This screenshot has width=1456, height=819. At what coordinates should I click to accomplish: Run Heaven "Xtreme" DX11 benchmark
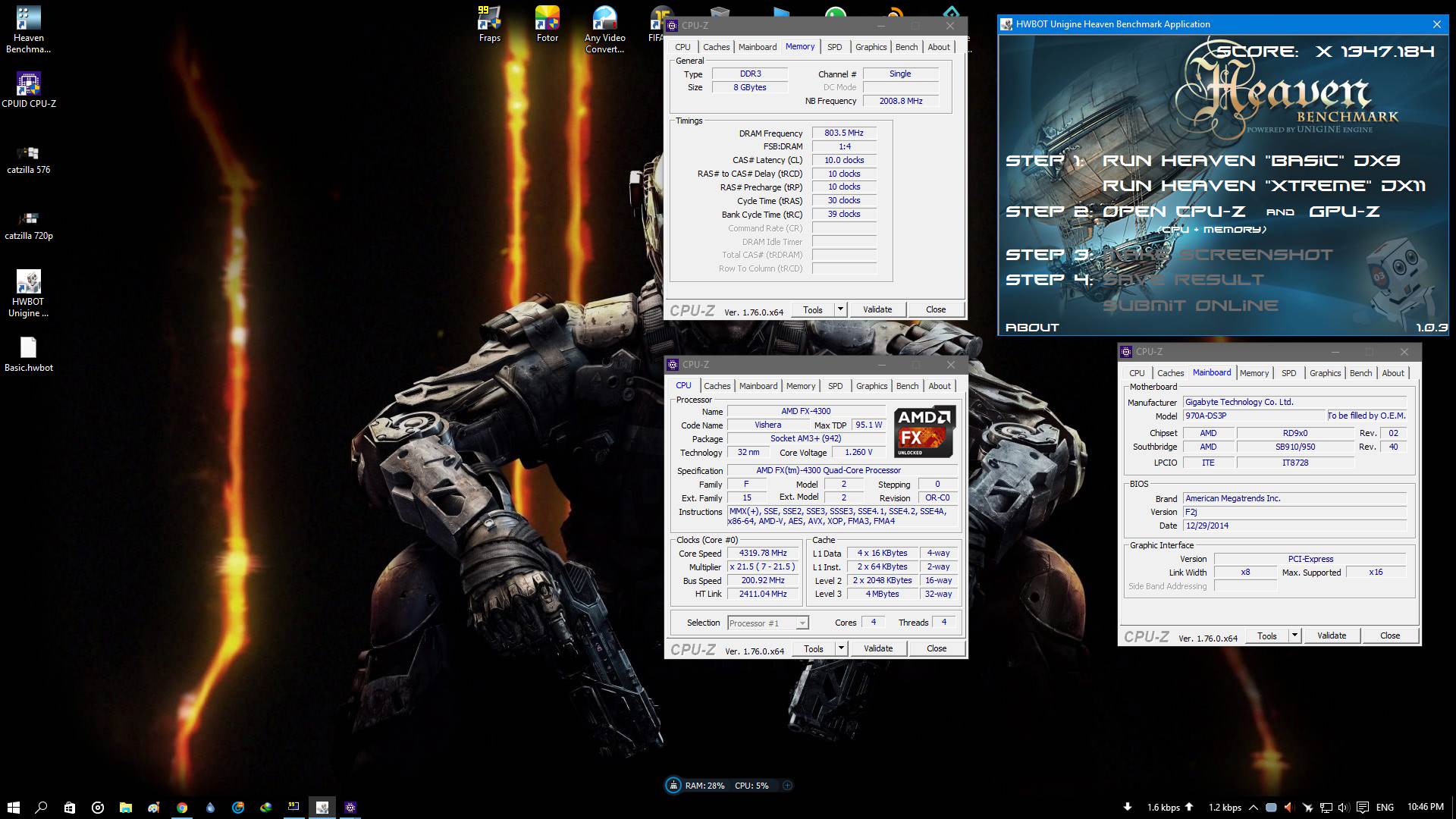1263,186
